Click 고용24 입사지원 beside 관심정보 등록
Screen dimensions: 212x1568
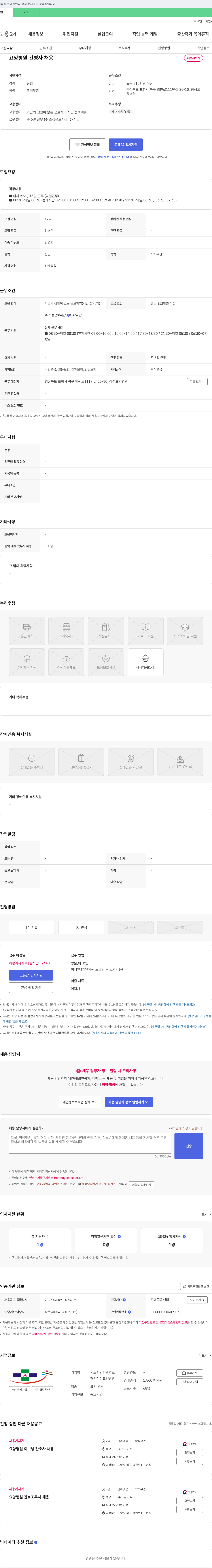coord(125,145)
